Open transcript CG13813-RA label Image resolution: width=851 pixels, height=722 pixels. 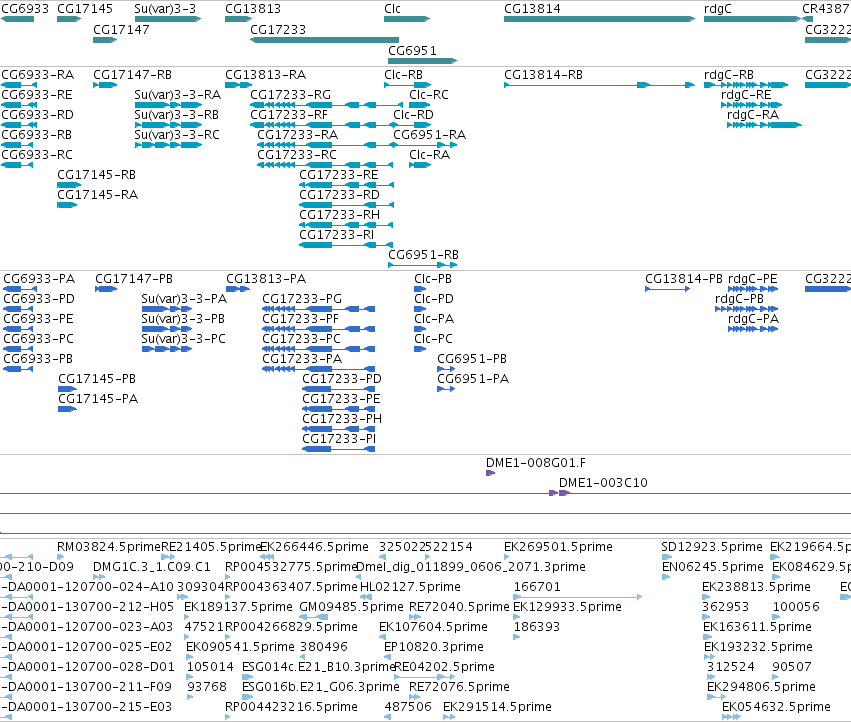click(265, 74)
